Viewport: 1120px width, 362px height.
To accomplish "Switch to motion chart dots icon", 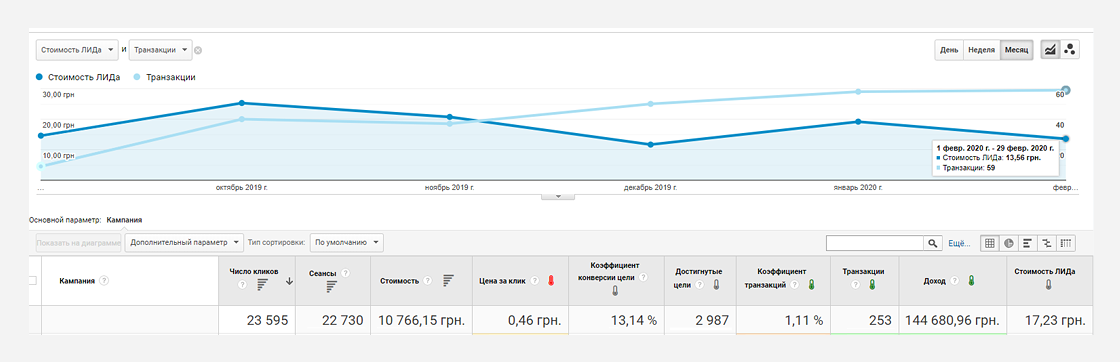I will pyautogui.click(x=1069, y=50).
